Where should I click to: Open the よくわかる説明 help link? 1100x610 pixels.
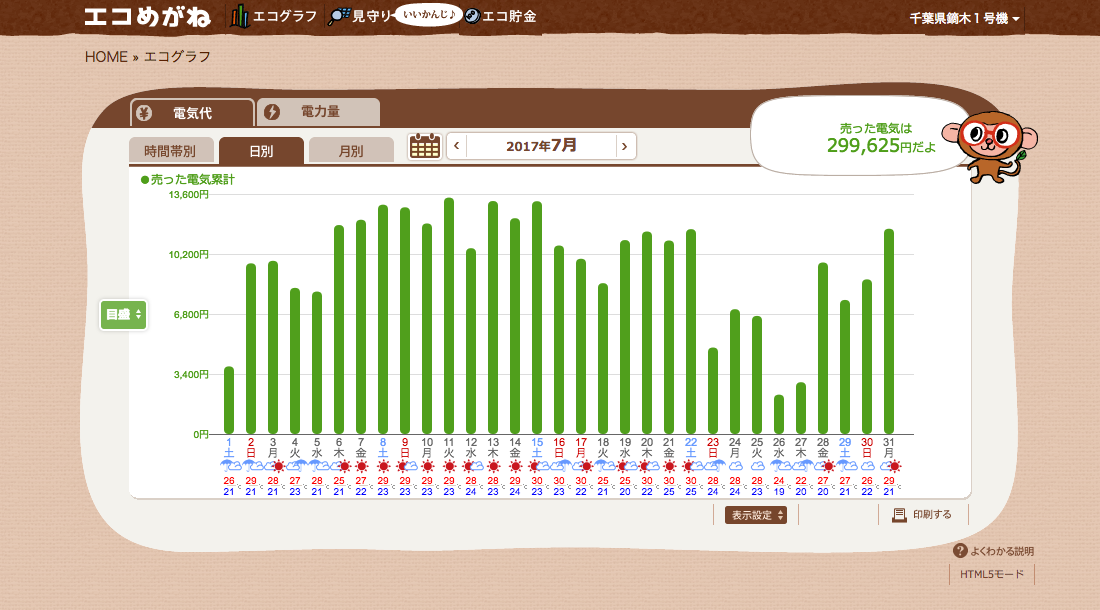(x=993, y=551)
